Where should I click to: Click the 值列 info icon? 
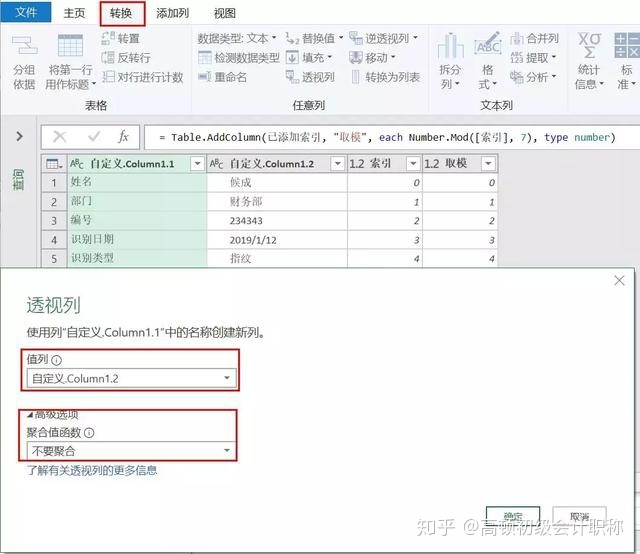point(57,360)
